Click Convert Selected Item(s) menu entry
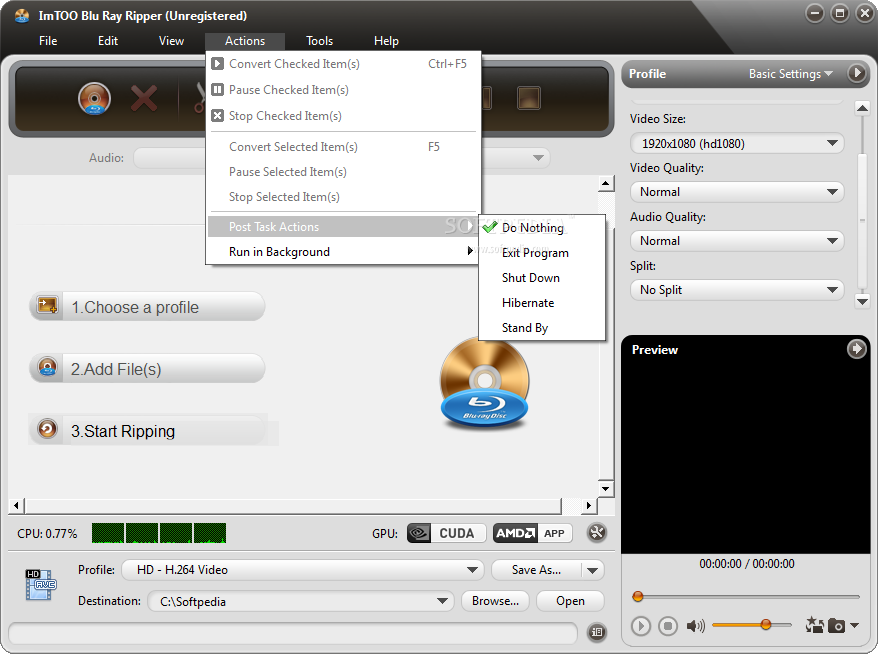 click(x=343, y=147)
